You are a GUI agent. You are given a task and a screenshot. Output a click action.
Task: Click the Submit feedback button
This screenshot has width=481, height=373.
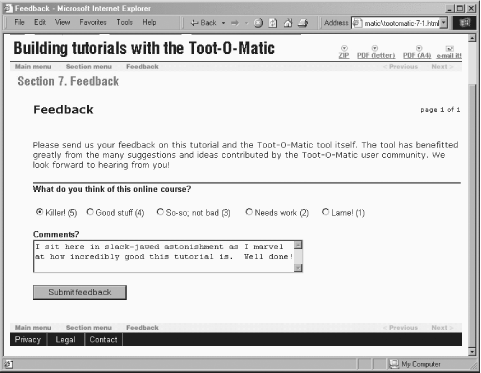(x=80, y=292)
